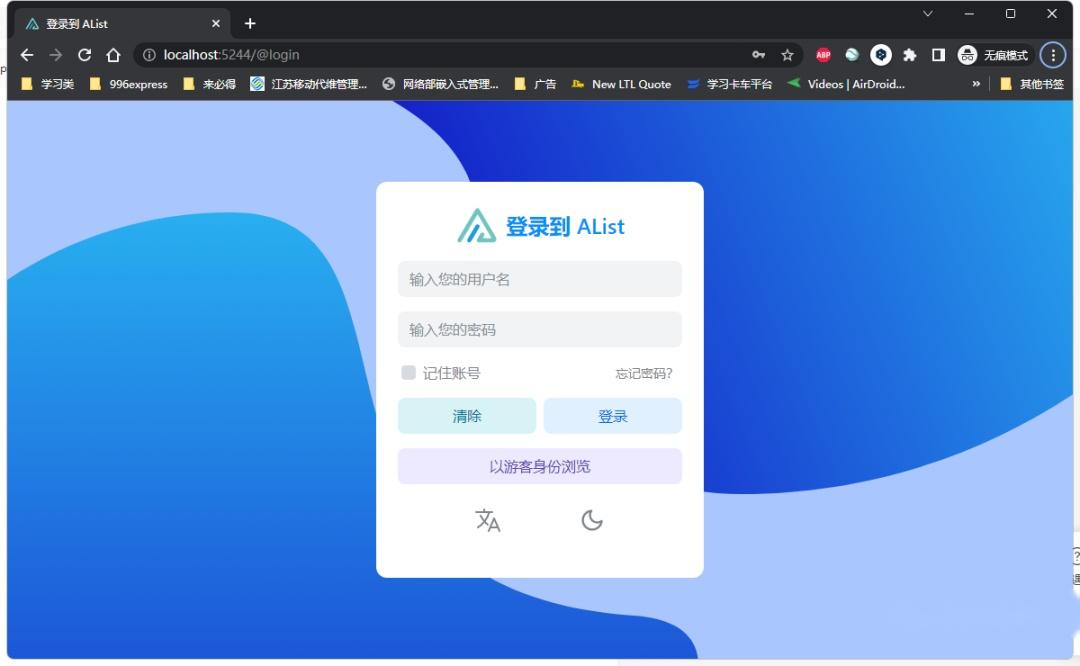This screenshot has height=666, width=1080.
Task: Open the Extensions puzzle piece menu
Action: pos(910,55)
